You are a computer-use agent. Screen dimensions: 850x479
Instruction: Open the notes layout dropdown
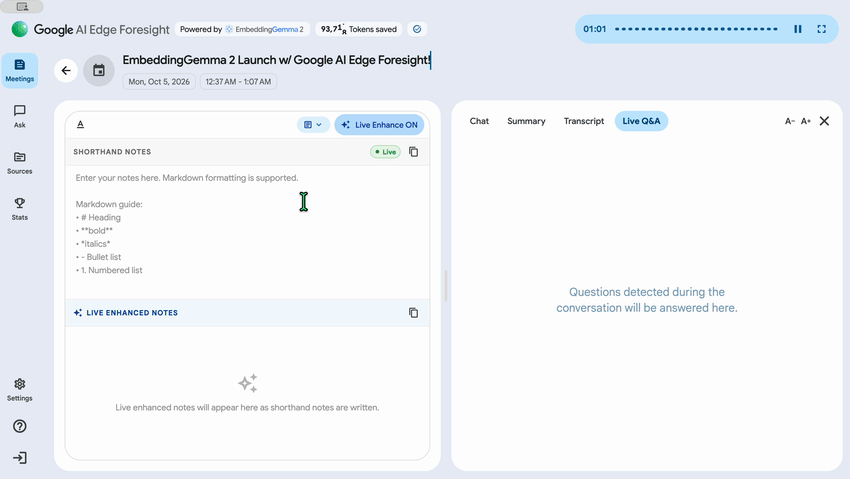coord(313,125)
